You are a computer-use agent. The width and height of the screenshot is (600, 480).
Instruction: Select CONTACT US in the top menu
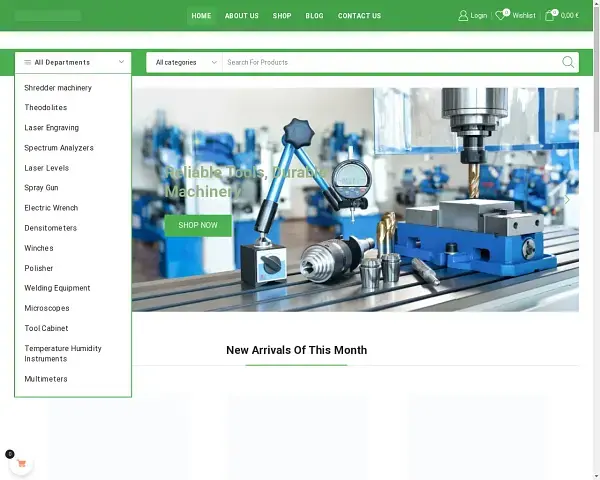pyautogui.click(x=359, y=16)
